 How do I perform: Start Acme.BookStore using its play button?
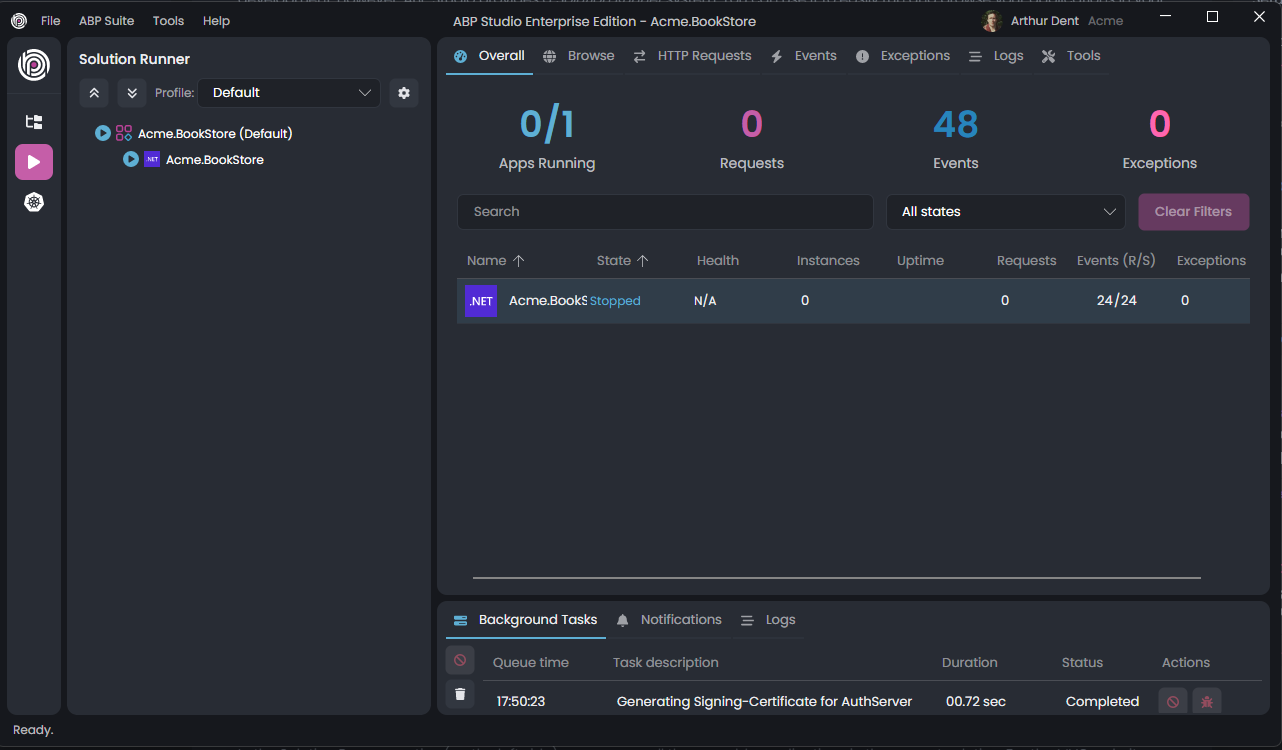130,159
